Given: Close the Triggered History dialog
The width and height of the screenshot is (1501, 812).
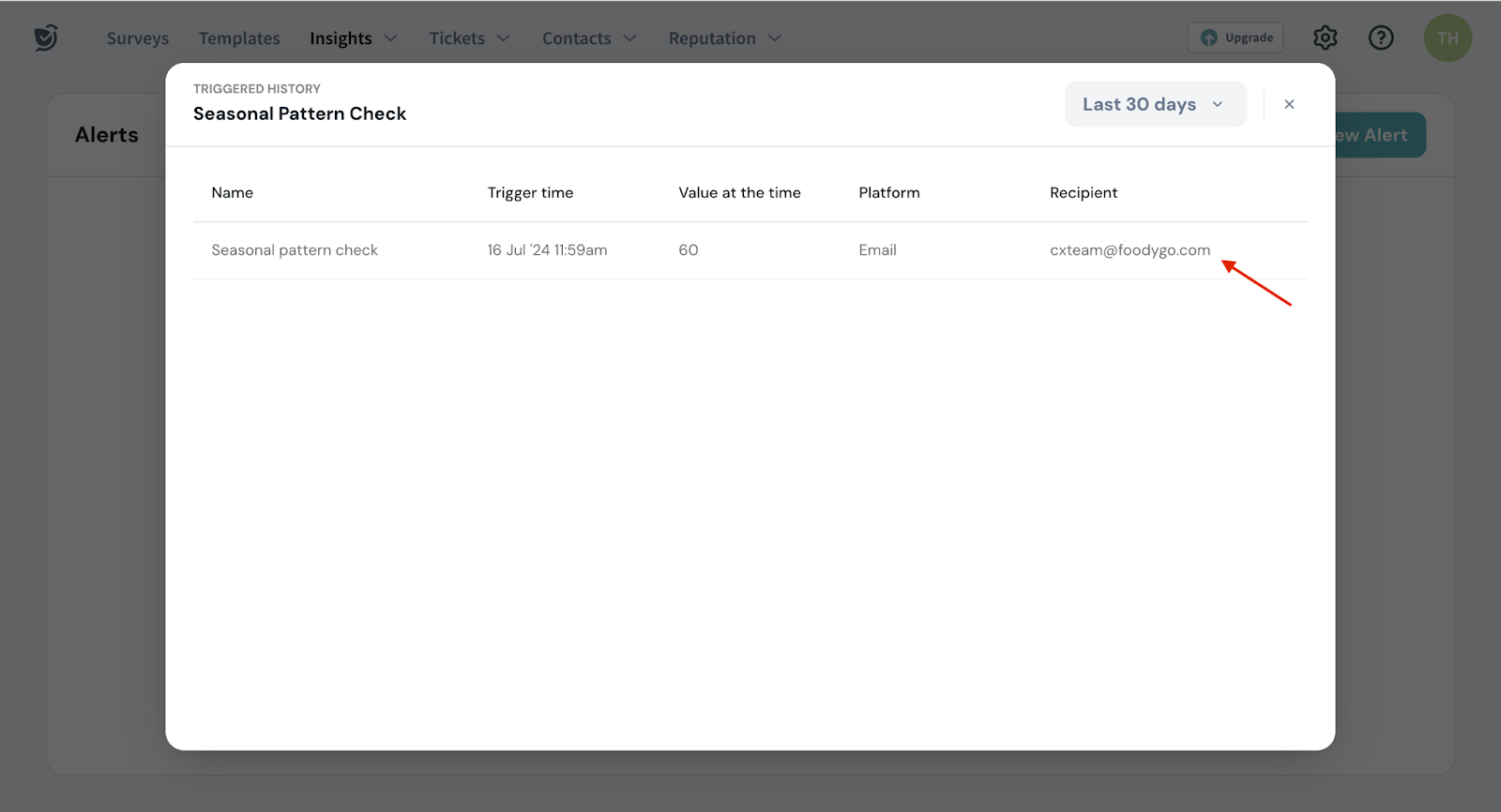Looking at the screenshot, I should [1289, 104].
